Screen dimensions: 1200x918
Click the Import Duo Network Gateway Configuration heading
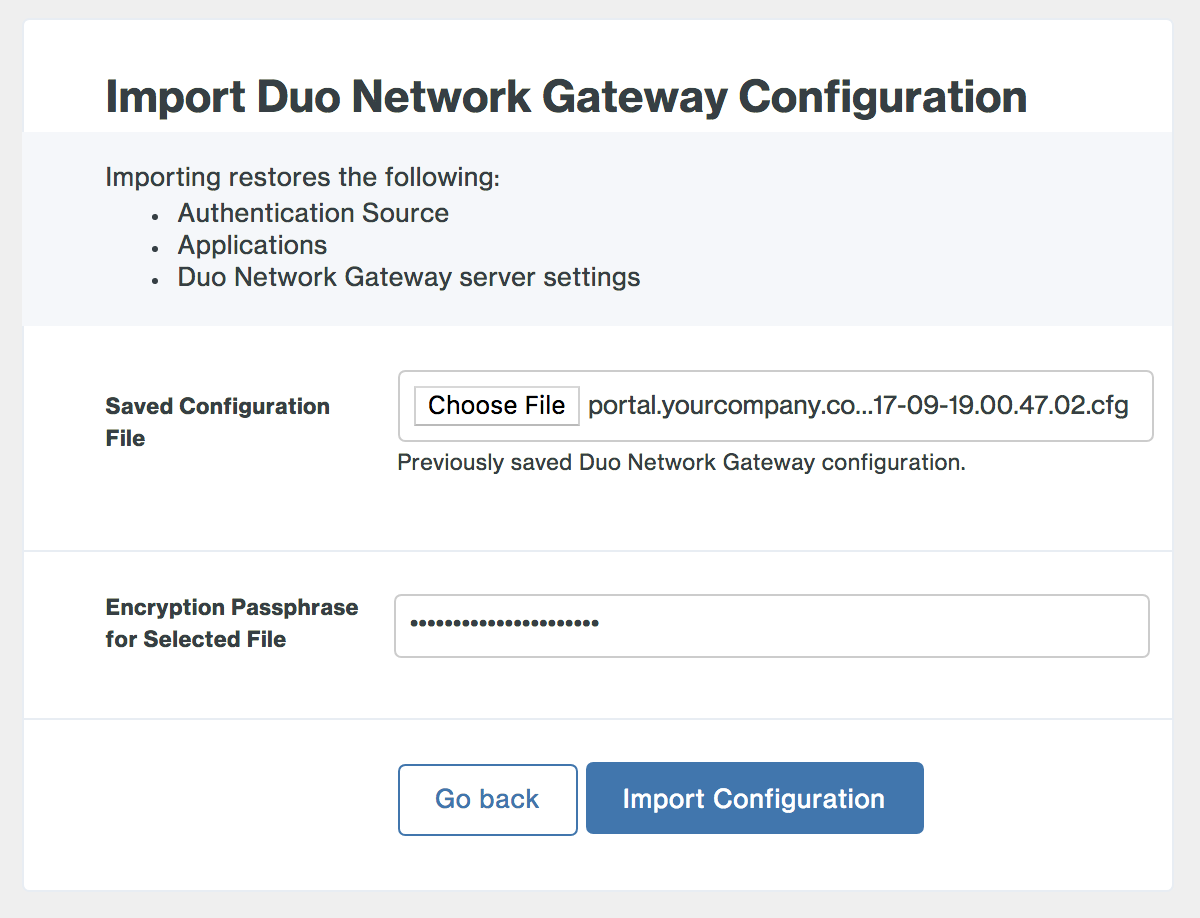click(x=565, y=96)
